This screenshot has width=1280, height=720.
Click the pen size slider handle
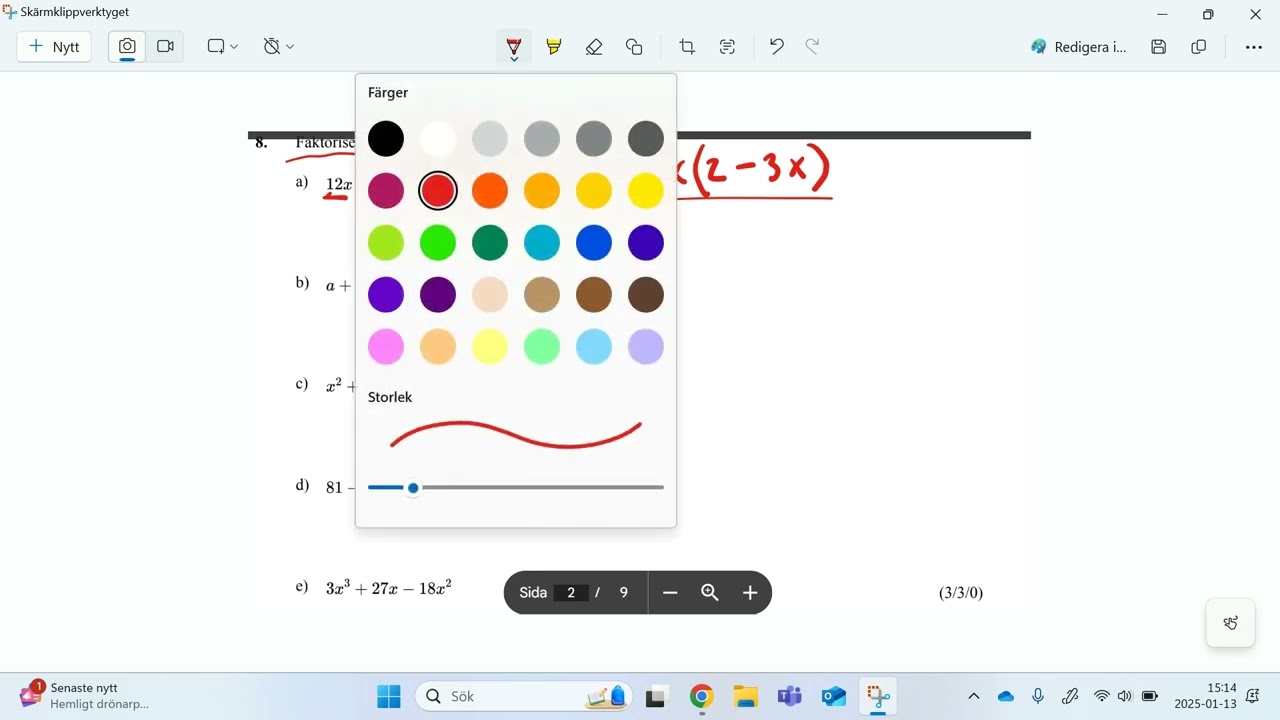coord(413,488)
